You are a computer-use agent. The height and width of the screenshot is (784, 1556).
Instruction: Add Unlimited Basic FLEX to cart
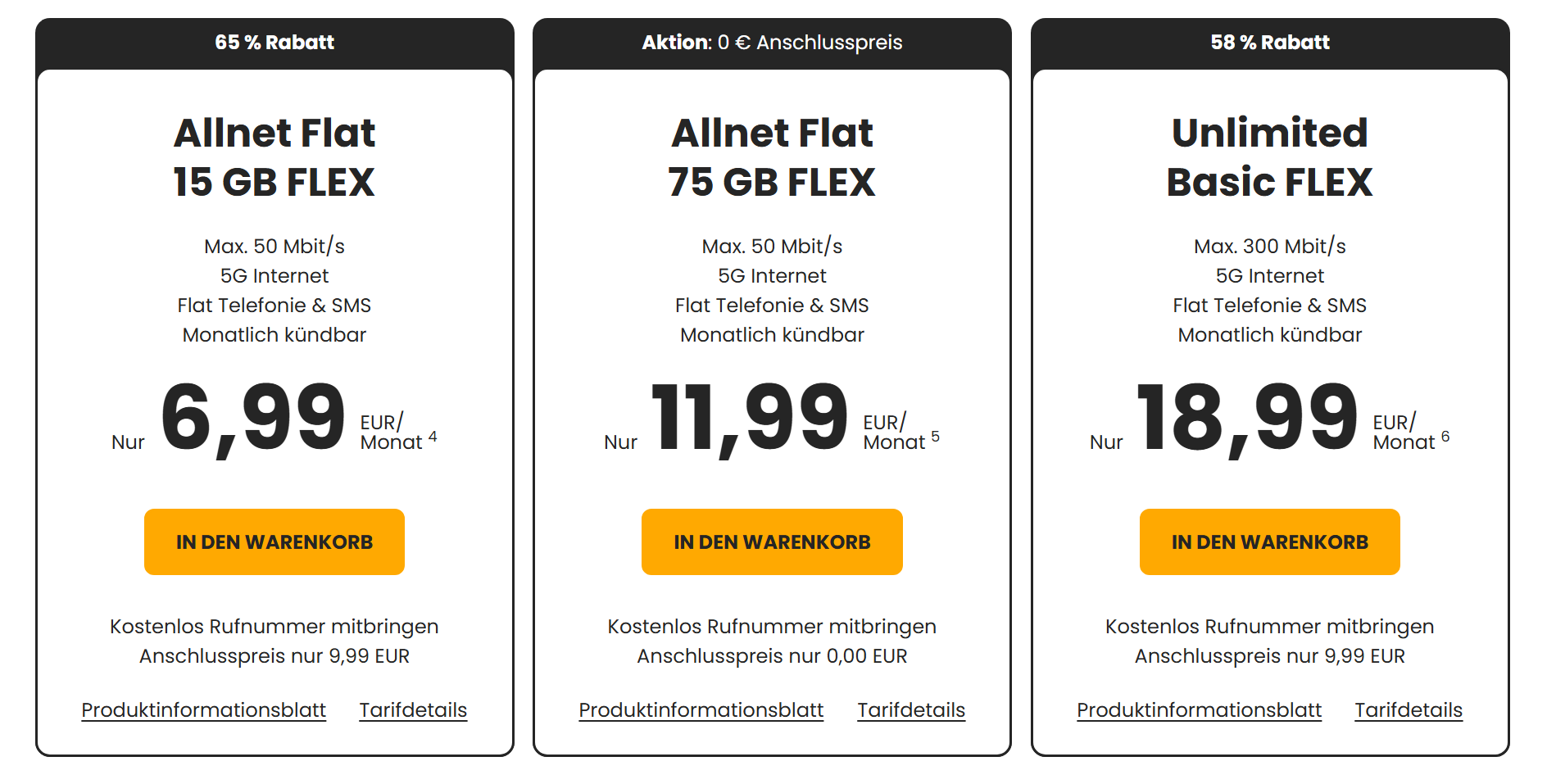point(1269,542)
